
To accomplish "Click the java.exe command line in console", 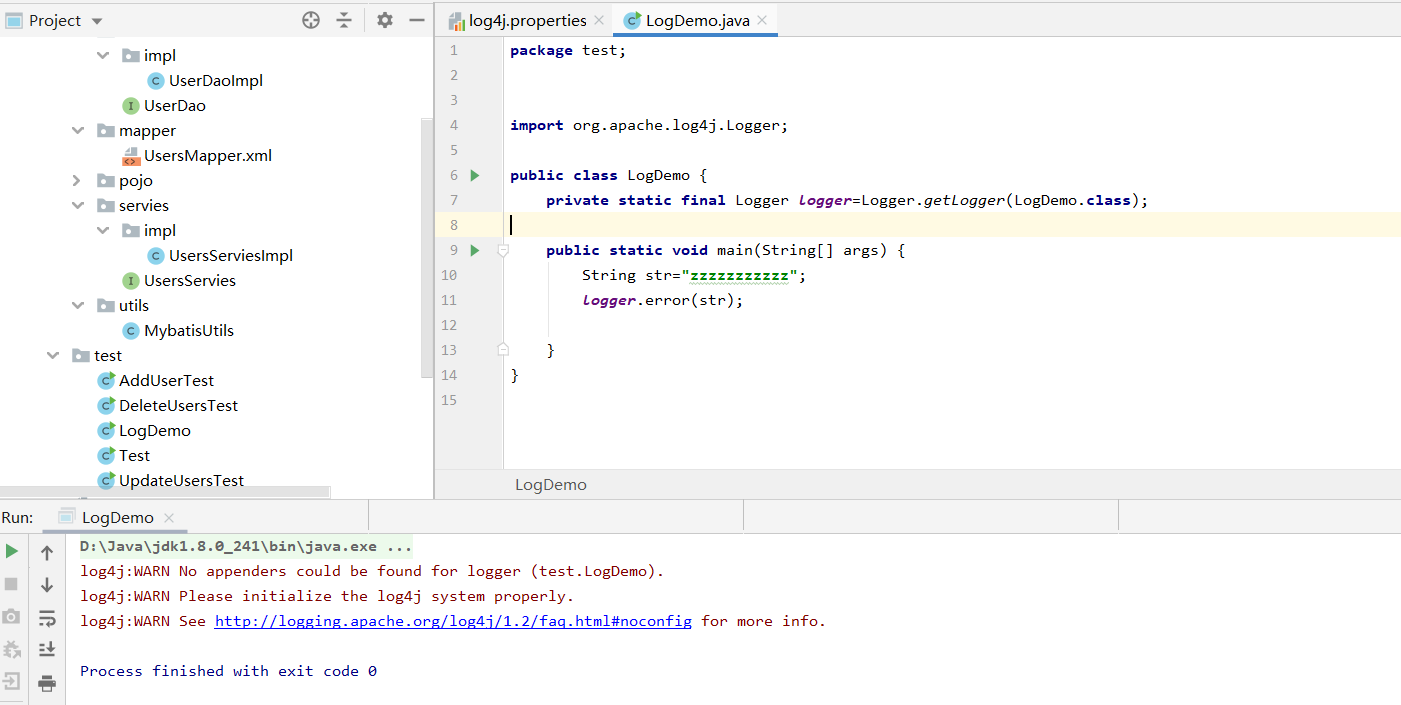I will [246, 547].
